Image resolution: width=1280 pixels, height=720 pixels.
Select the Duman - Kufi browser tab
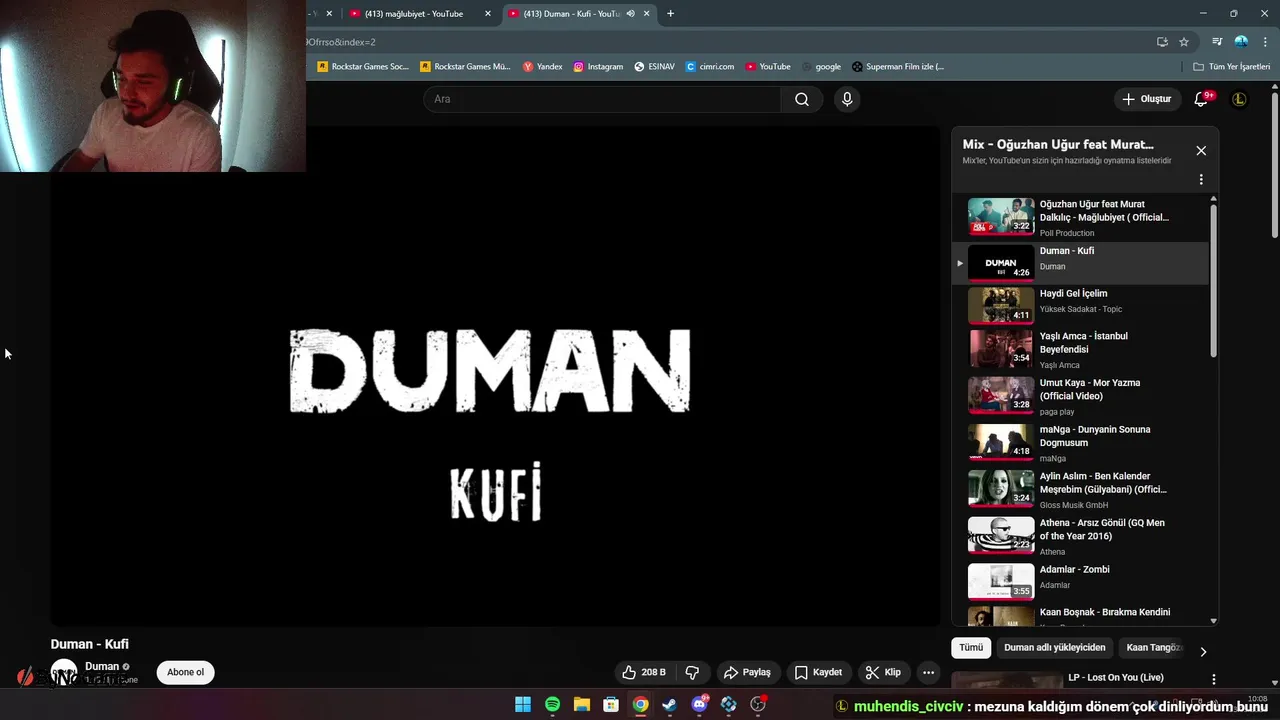click(x=571, y=14)
